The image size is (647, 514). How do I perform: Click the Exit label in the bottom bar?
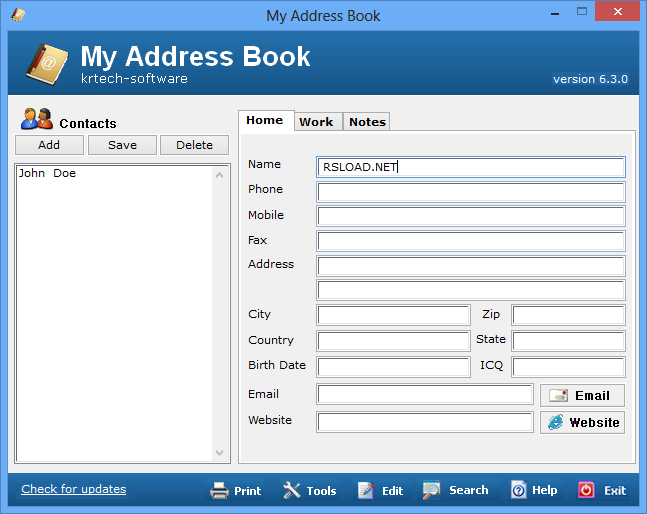click(615, 490)
